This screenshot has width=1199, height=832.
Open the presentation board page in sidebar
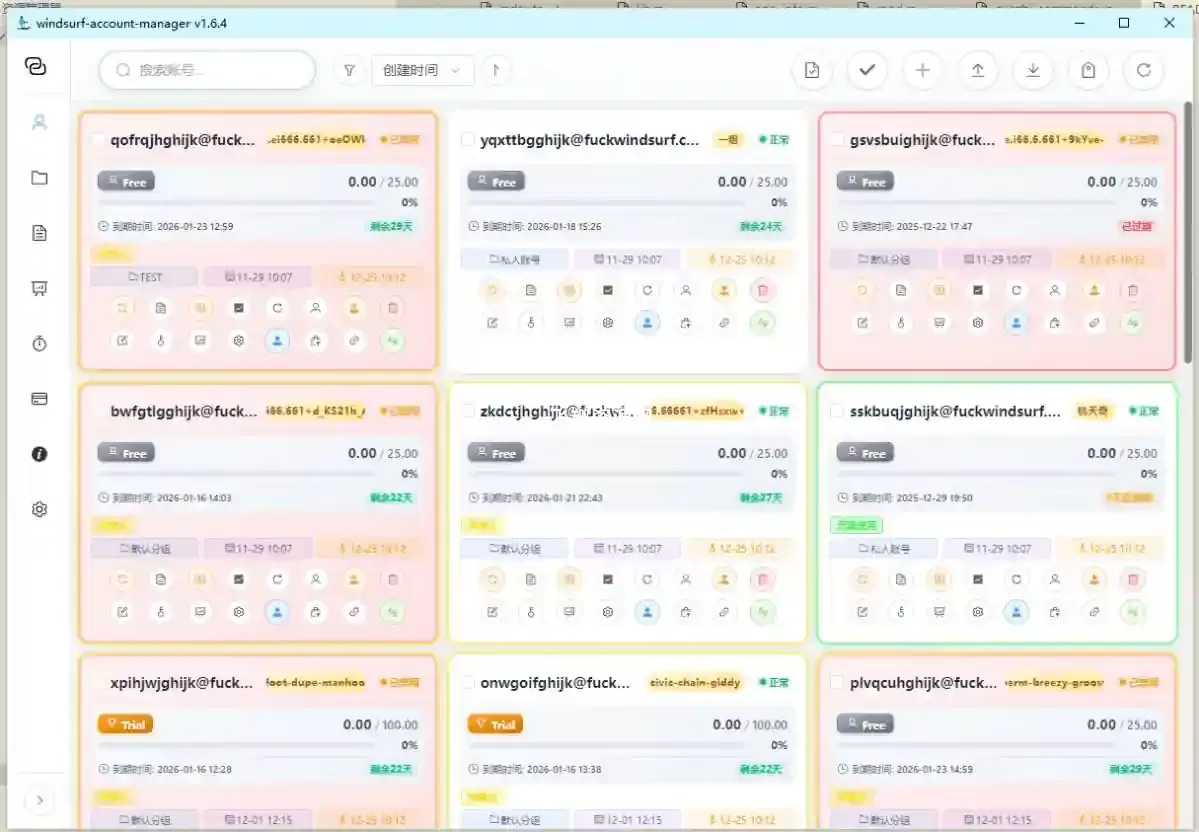40,288
